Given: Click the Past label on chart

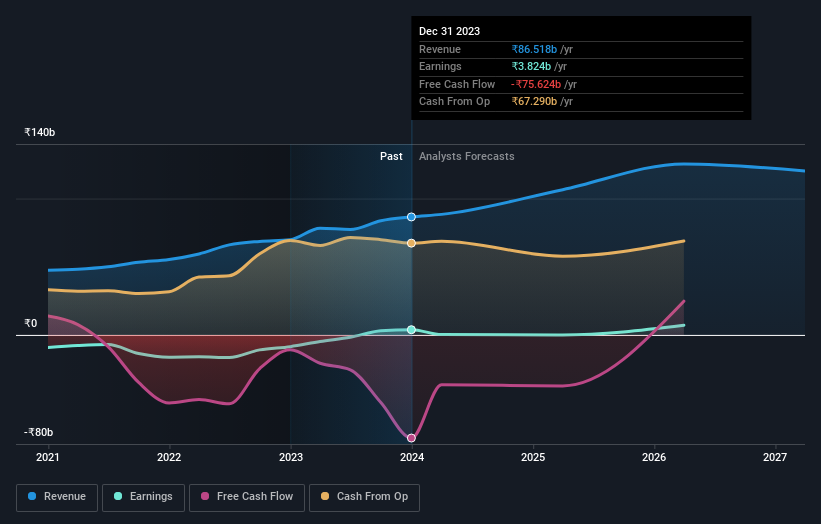Looking at the screenshot, I should point(391,156).
